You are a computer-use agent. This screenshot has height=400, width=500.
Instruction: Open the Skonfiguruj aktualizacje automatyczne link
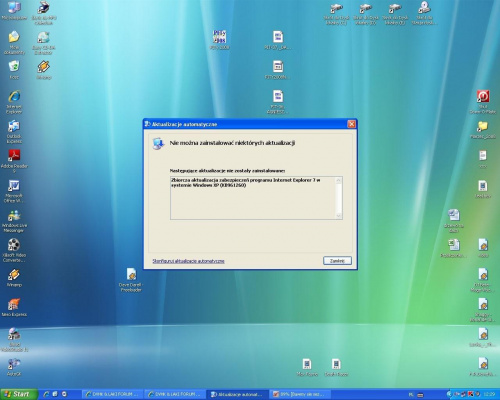(x=188, y=261)
